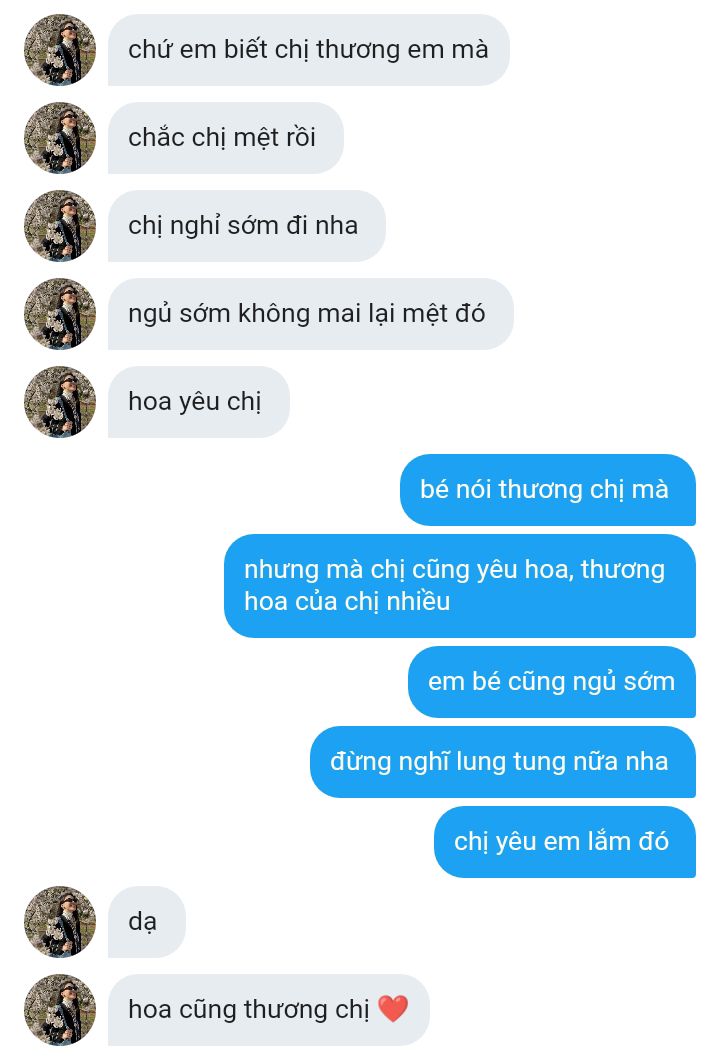Screen dimensions: 719x1063
Task: Select "ngủ sớm không mai lại mệt đó" bubble
Action: click(310, 315)
